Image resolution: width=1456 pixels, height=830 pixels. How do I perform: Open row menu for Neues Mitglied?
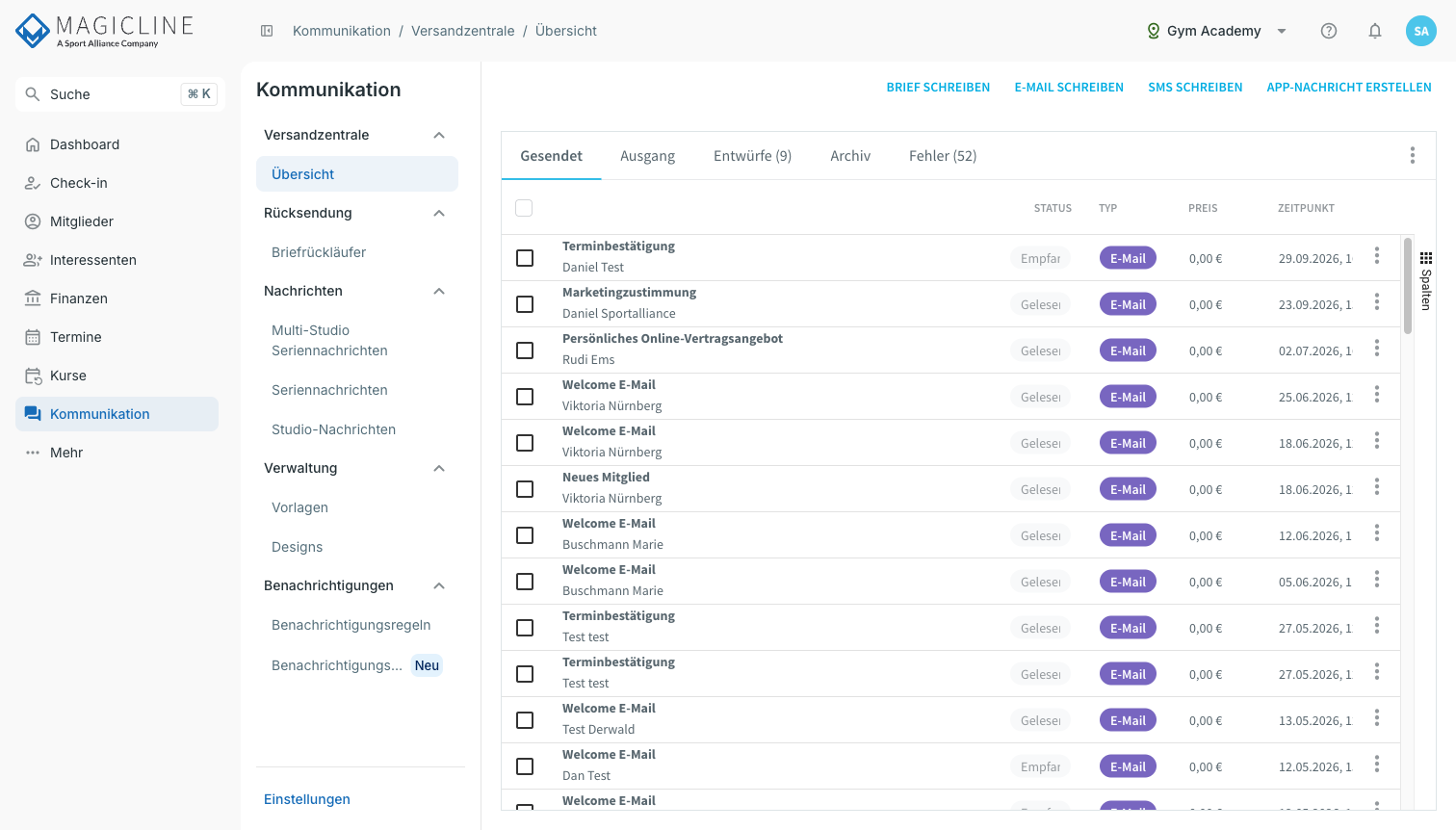coord(1377,486)
